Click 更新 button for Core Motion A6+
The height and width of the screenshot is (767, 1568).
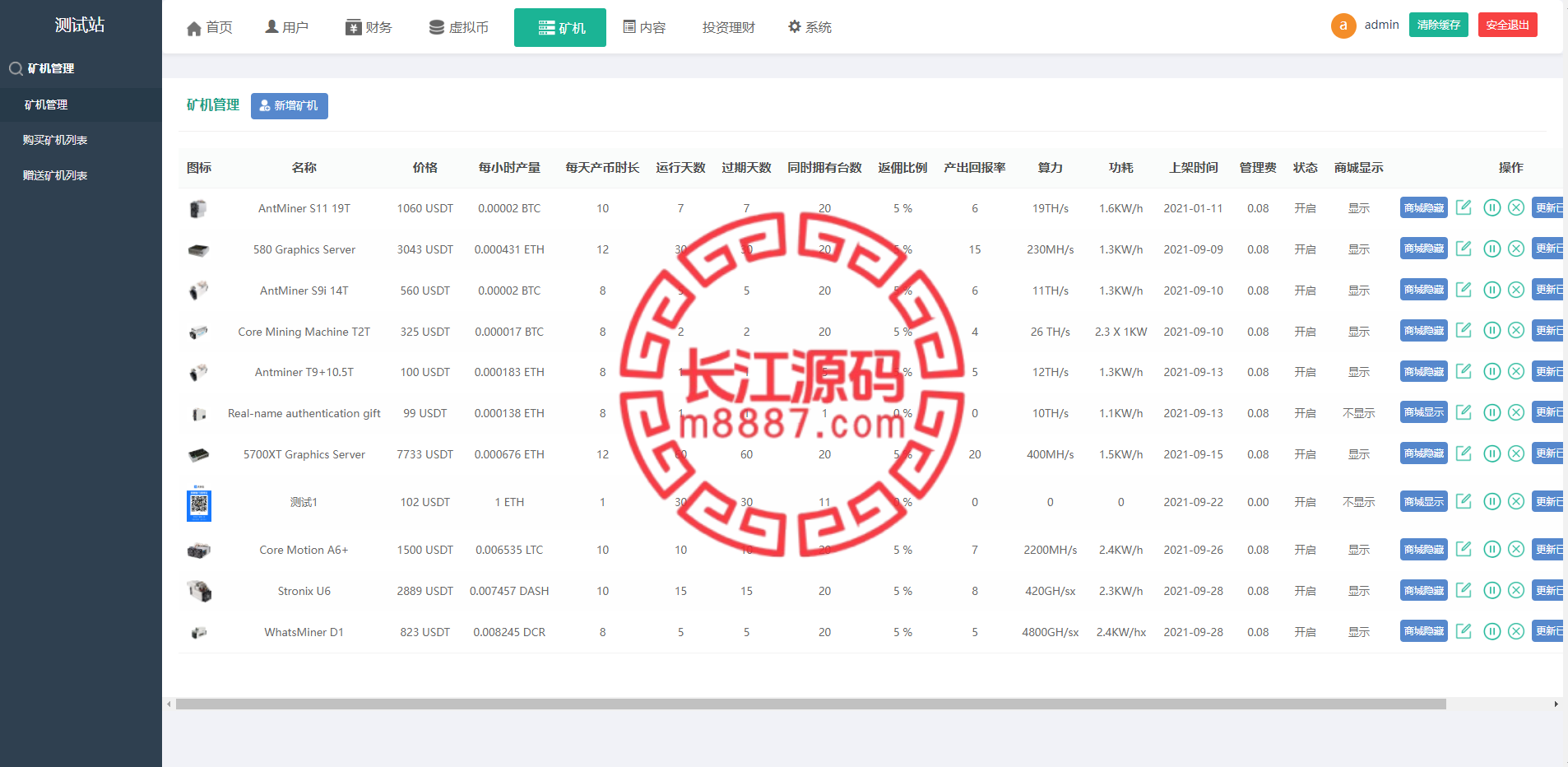(1548, 549)
